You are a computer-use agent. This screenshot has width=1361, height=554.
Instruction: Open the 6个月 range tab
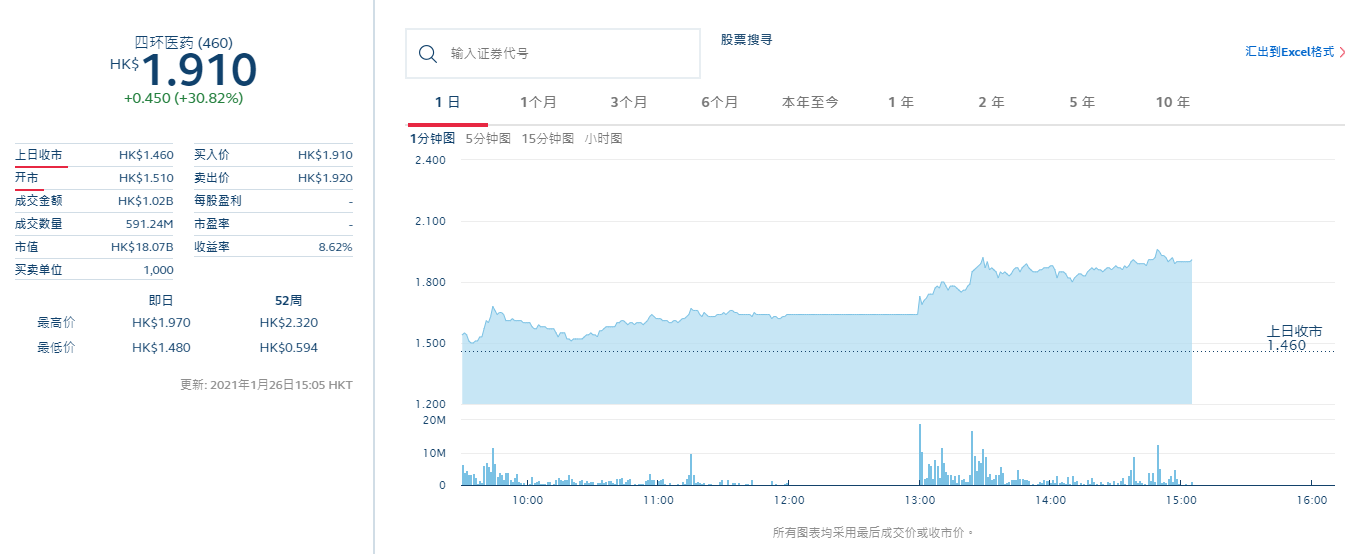(x=720, y=103)
